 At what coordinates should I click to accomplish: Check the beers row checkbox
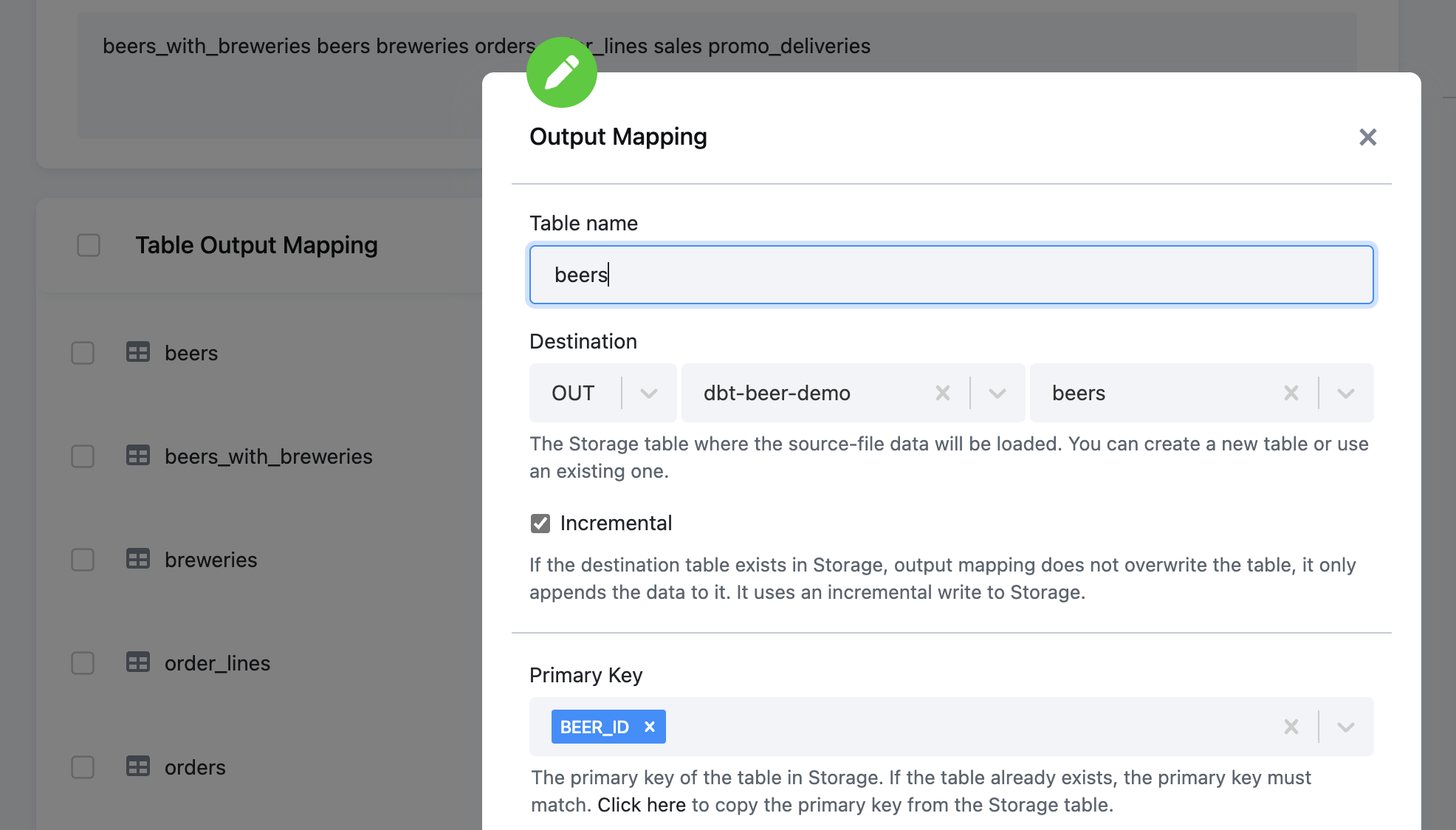(83, 353)
